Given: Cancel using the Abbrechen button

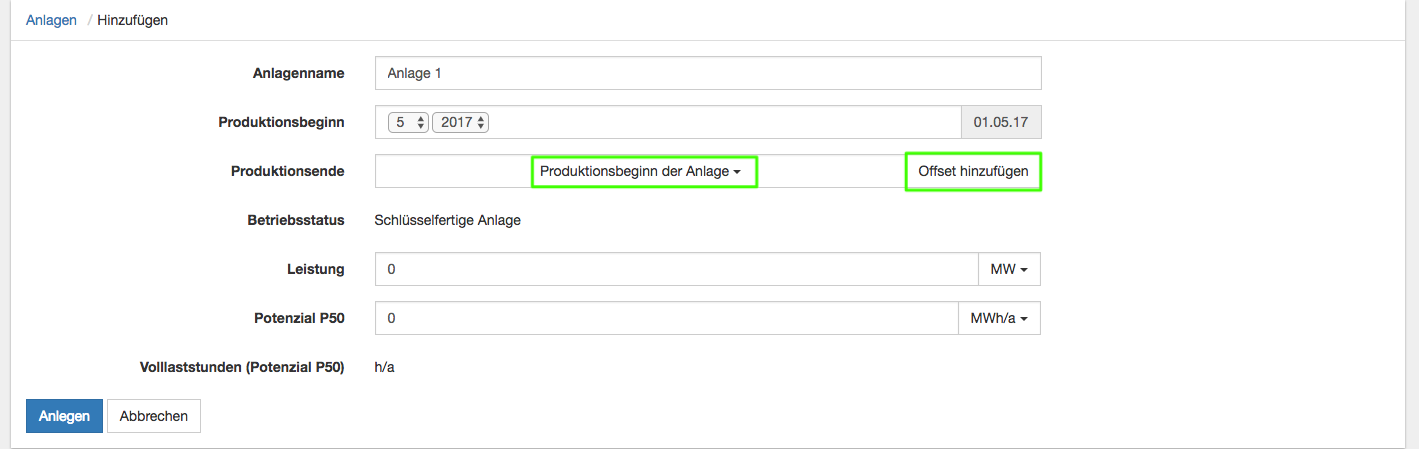Looking at the screenshot, I should [x=154, y=416].
